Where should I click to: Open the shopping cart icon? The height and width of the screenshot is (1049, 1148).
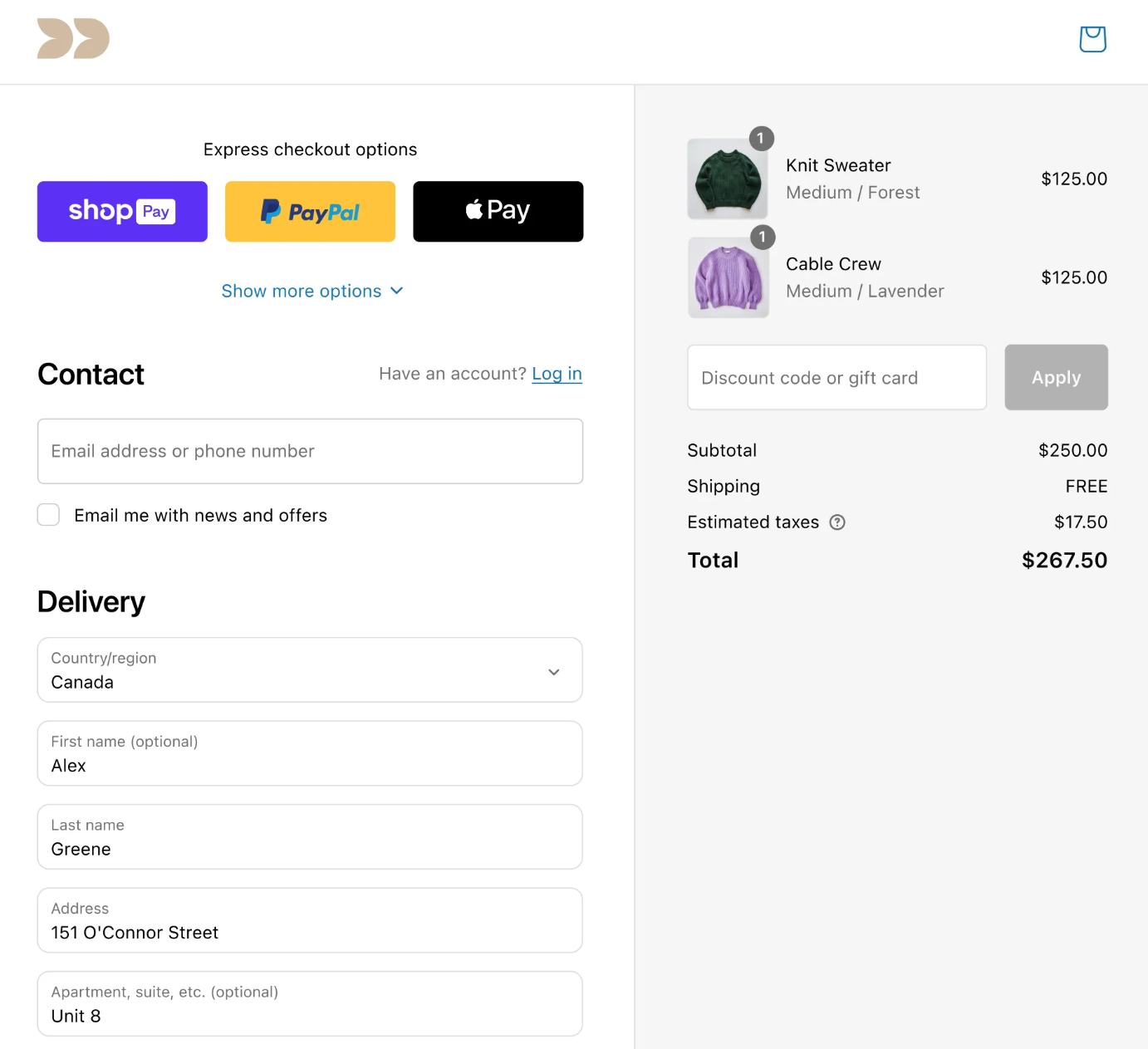coord(1092,39)
